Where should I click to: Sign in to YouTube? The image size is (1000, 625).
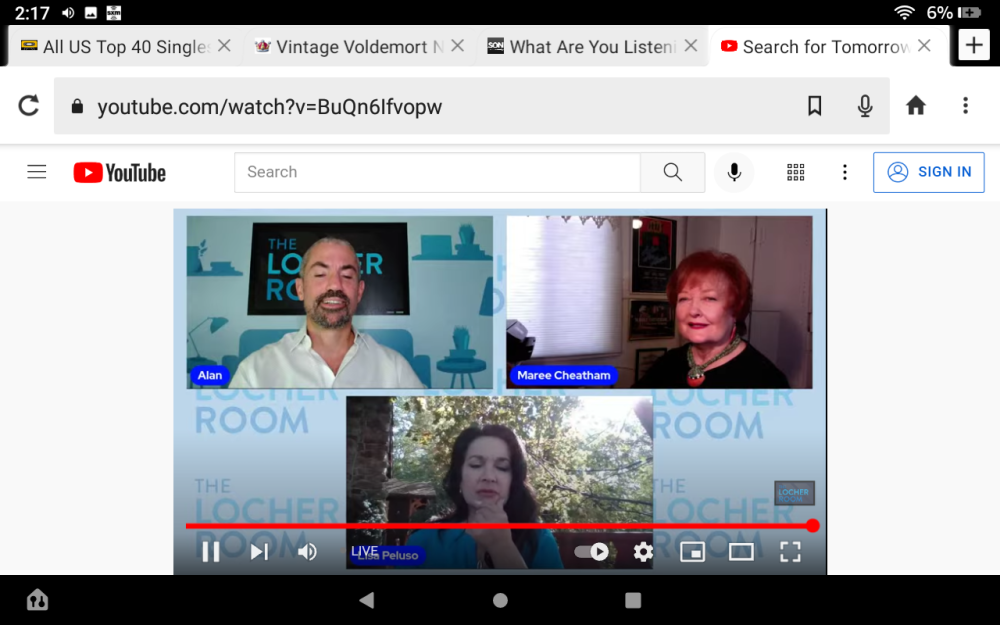coord(928,172)
